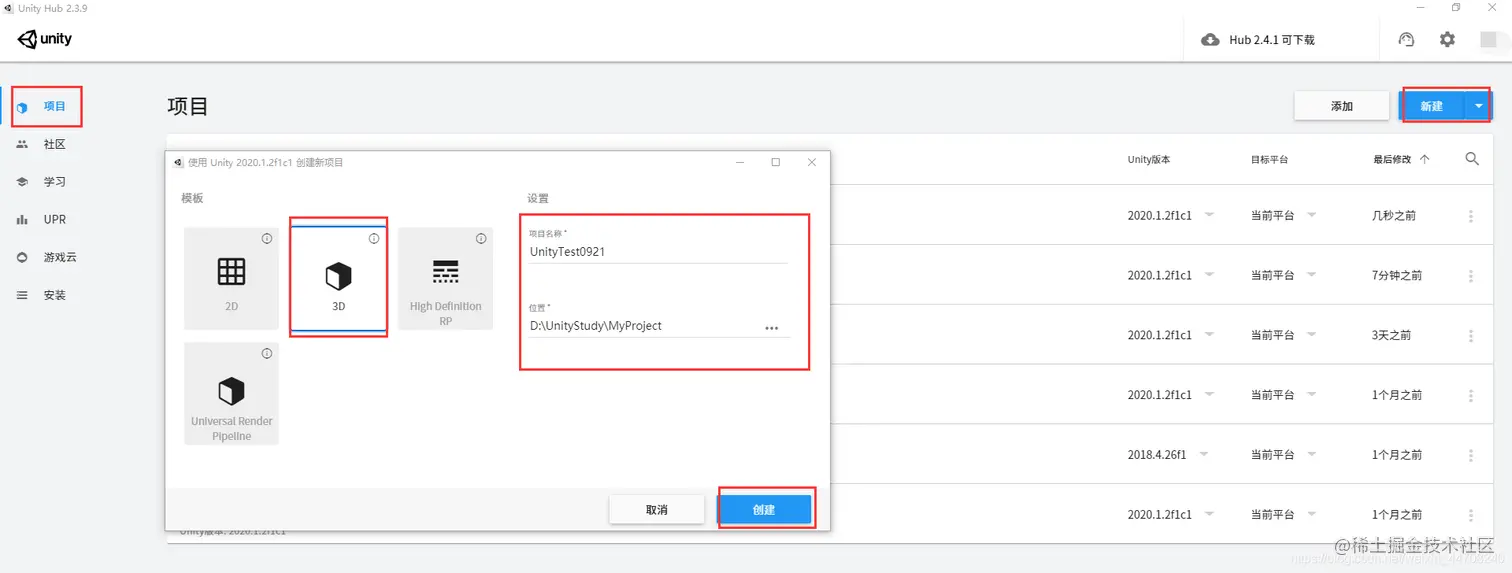1512x573 pixels.
Task: Expand target platform dropdown in 2018.4.26f1 row
Action: (1312, 454)
